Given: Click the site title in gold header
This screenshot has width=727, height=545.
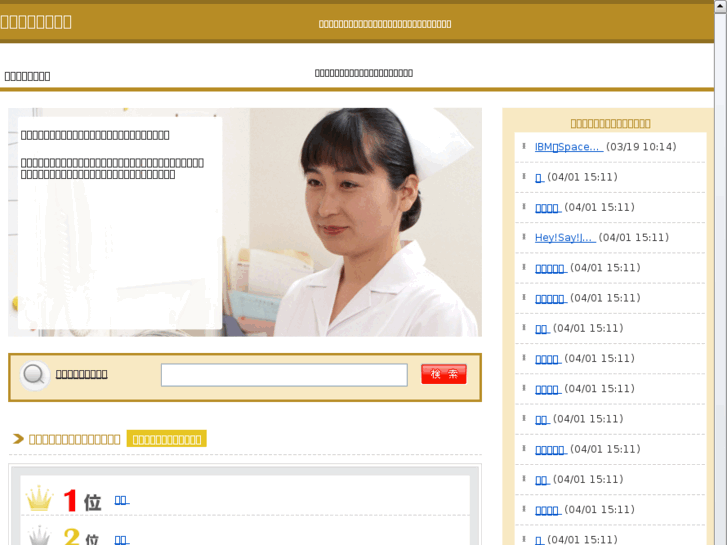Looking at the screenshot, I should (36, 22).
